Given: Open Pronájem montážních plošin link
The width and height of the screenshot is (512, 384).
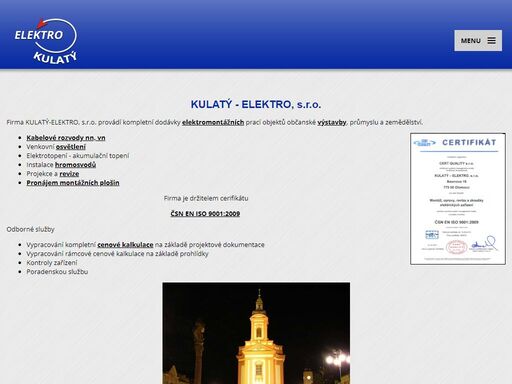Looking at the screenshot, I should pyautogui.click(x=73, y=183).
